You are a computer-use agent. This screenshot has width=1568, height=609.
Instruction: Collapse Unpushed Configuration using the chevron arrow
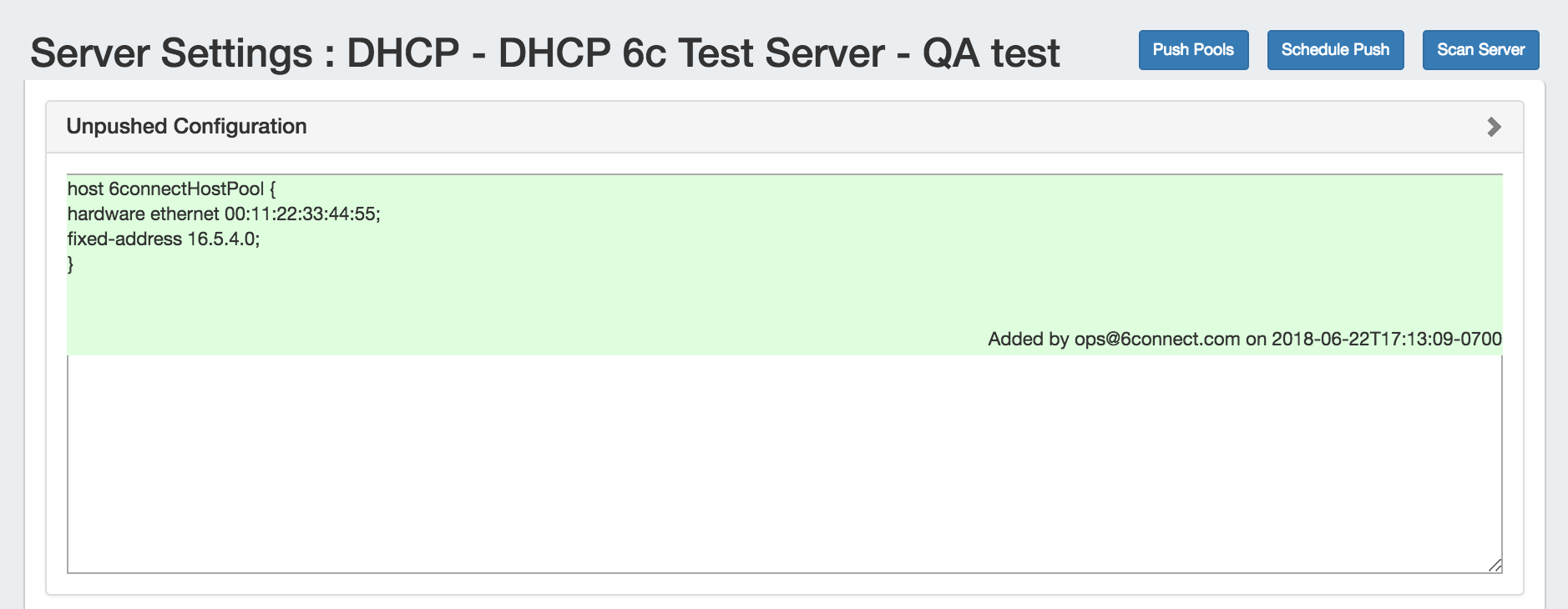1494,127
